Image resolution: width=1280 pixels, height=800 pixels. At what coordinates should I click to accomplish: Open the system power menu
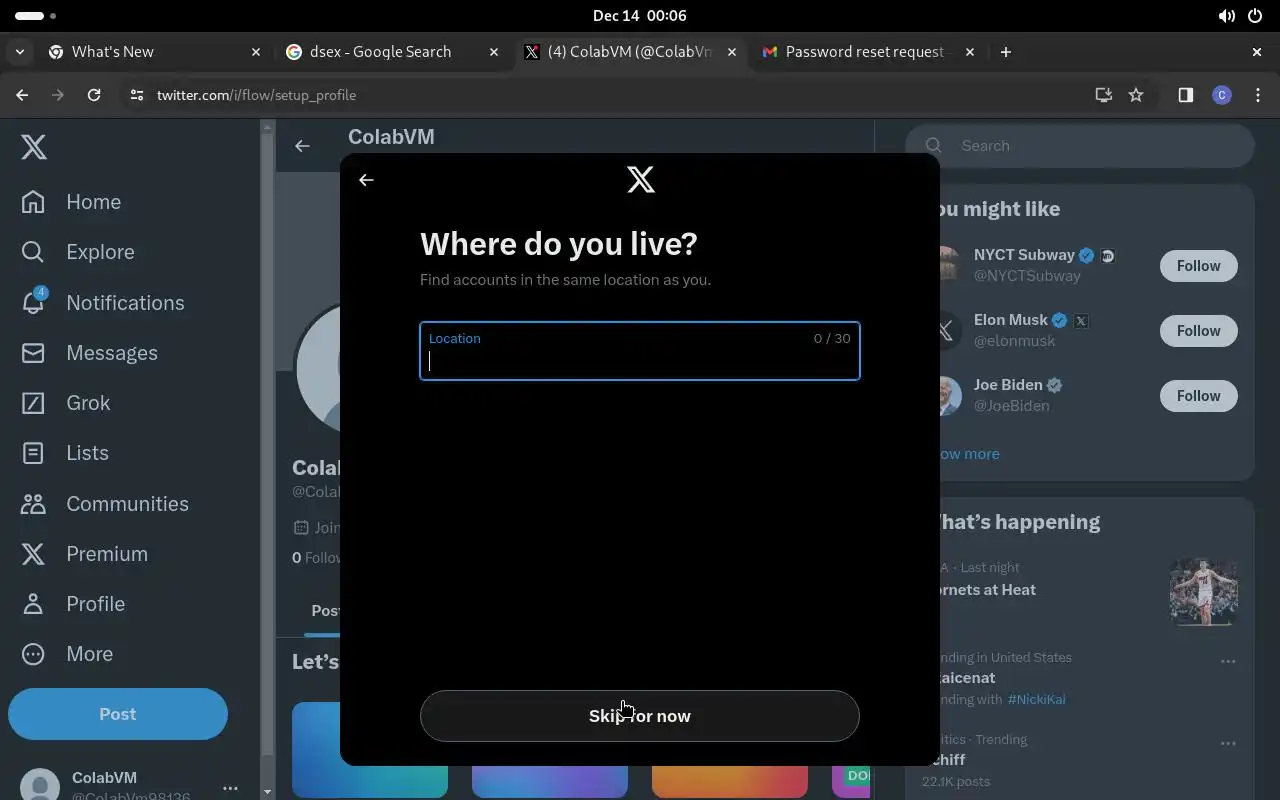1256,16
